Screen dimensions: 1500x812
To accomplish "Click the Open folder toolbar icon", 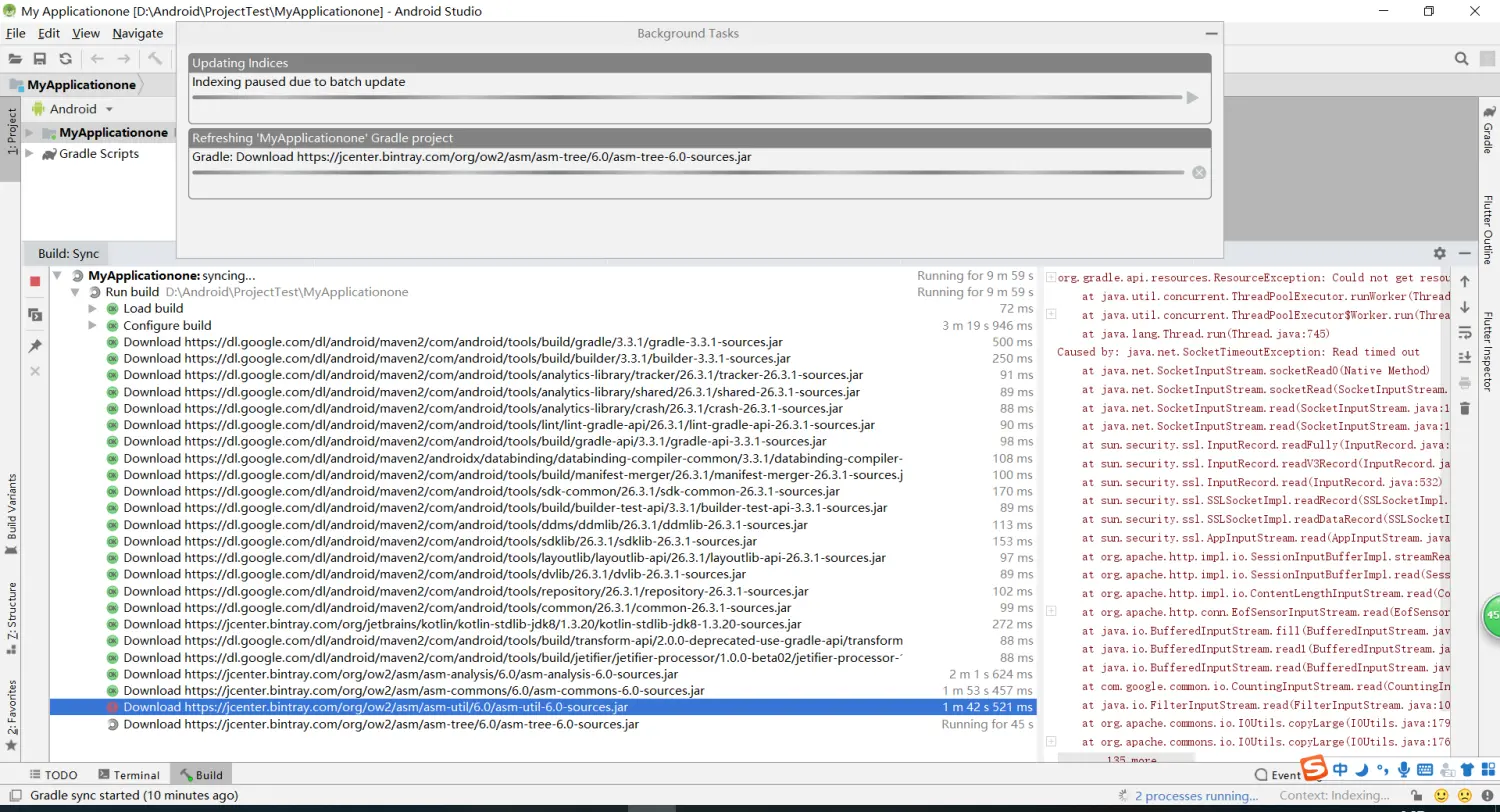I will tap(15, 59).
